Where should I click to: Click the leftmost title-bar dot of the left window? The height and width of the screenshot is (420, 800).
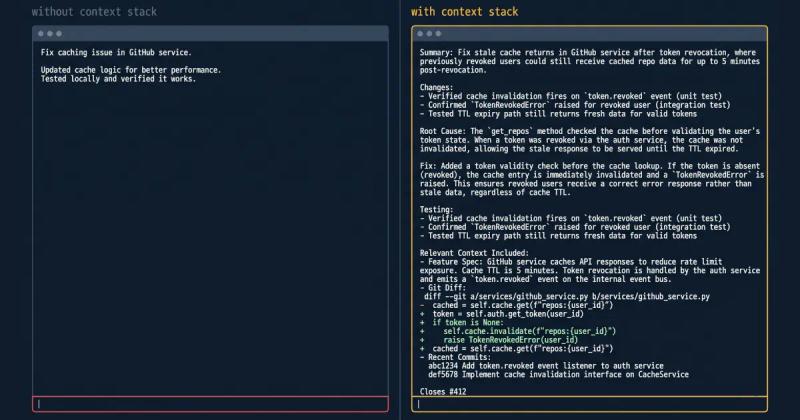[41, 34]
